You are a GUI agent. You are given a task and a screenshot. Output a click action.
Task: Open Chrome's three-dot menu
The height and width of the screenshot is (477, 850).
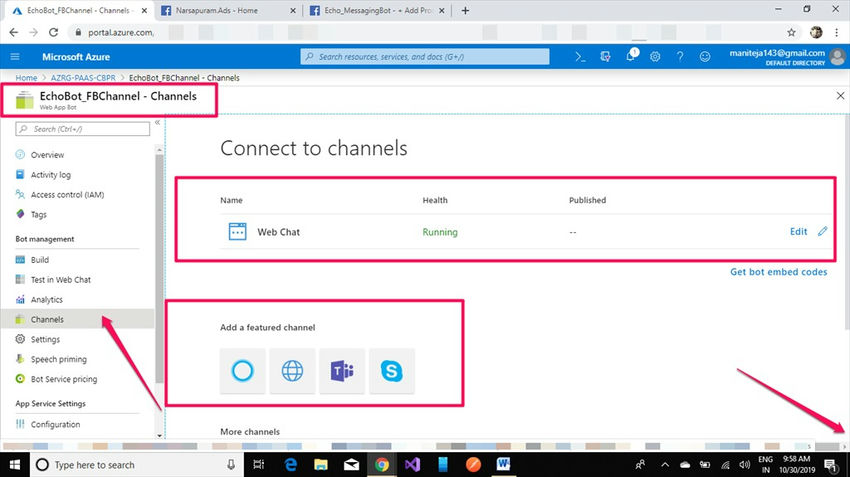tap(837, 33)
